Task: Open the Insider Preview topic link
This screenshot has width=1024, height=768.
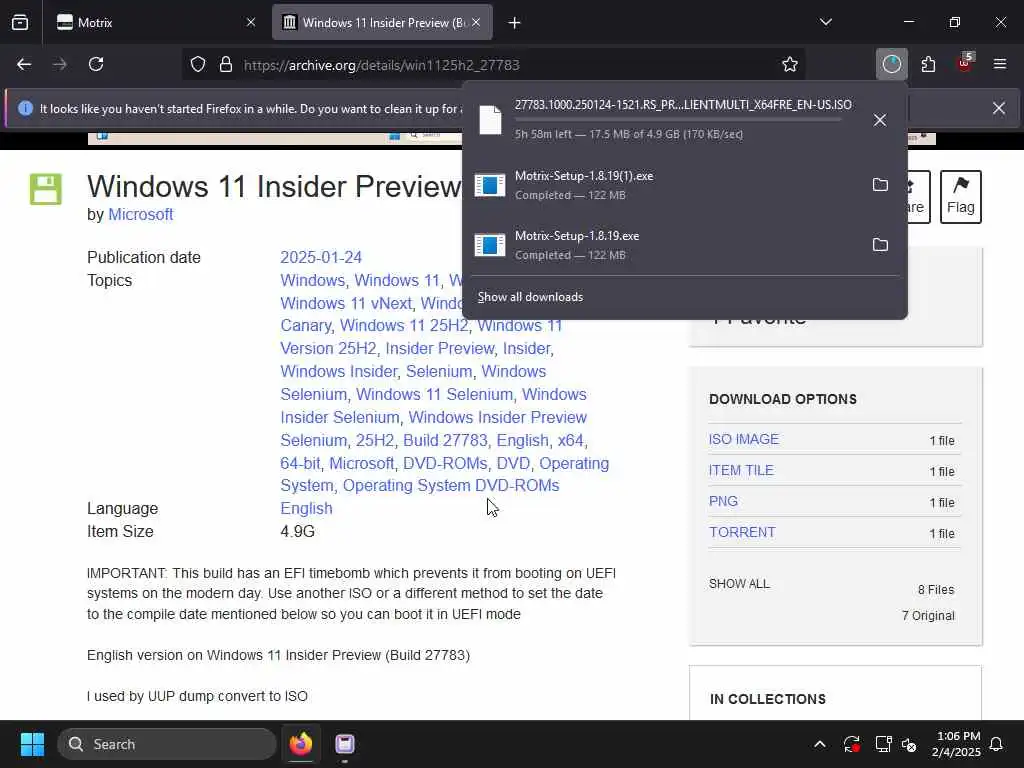Action: tap(440, 348)
